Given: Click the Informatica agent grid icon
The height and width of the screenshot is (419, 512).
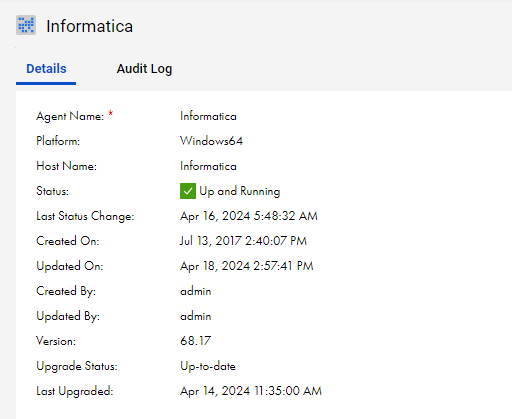Looking at the screenshot, I should (26, 25).
